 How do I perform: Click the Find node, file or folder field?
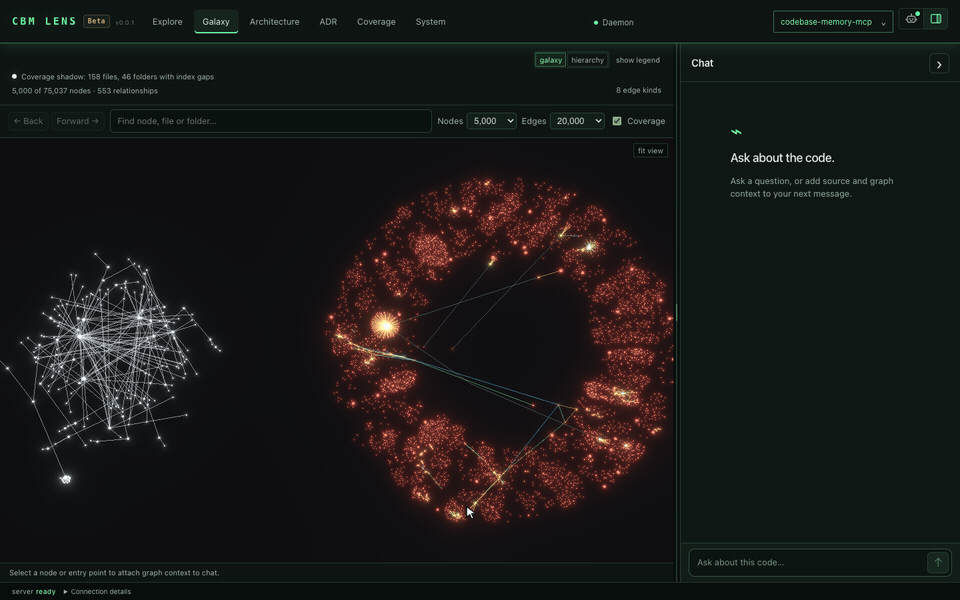pos(271,121)
